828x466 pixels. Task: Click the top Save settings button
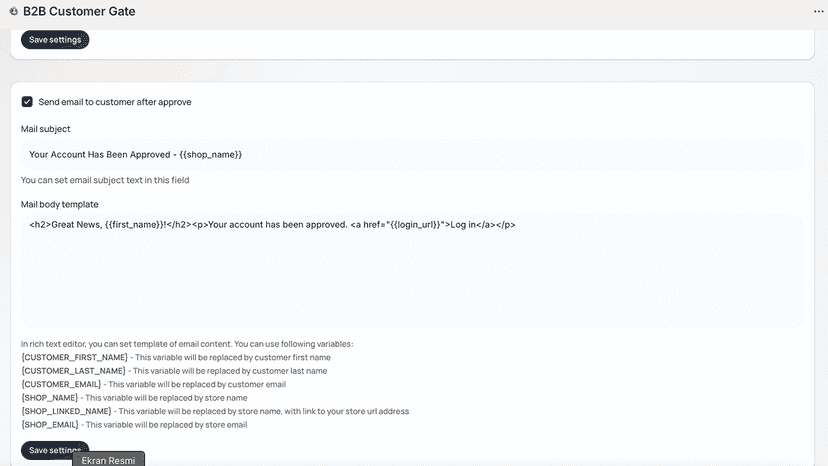pyautogui.click(x=55, y=40)
